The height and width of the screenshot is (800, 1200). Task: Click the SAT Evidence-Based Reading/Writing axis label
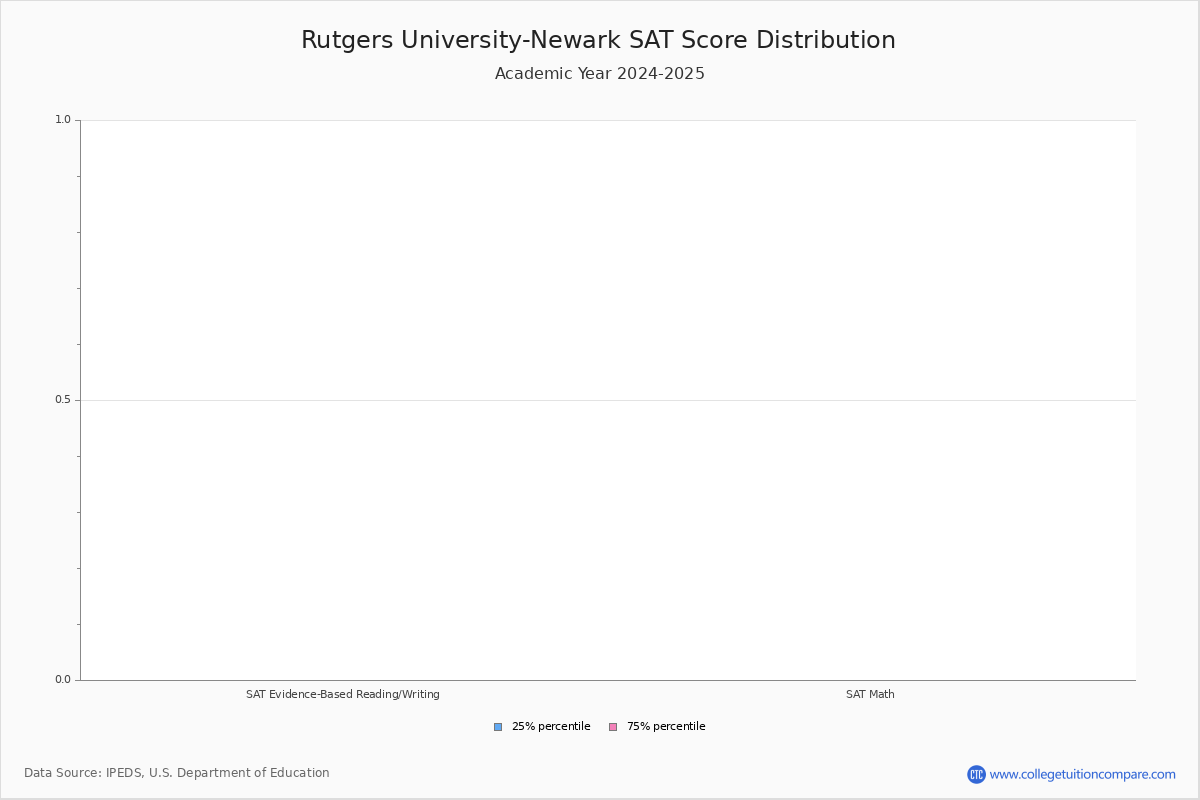(x=342, y=694)
